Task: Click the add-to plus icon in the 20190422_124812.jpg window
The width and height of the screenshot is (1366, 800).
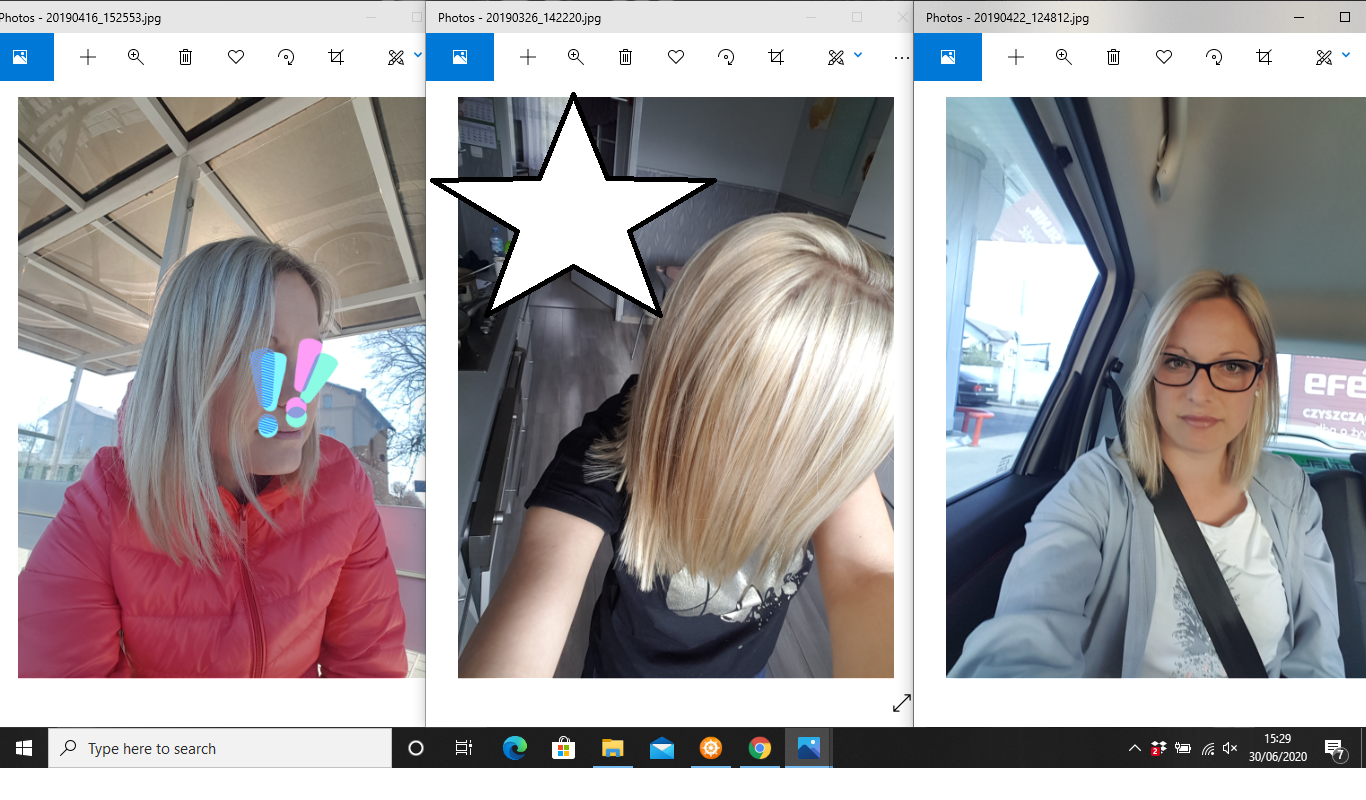Action: [x=1016, y=57]
